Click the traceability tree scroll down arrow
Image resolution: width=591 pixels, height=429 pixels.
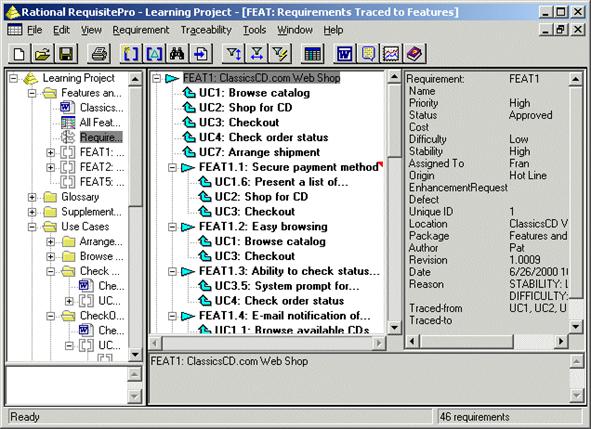click(x=394, y=327)
